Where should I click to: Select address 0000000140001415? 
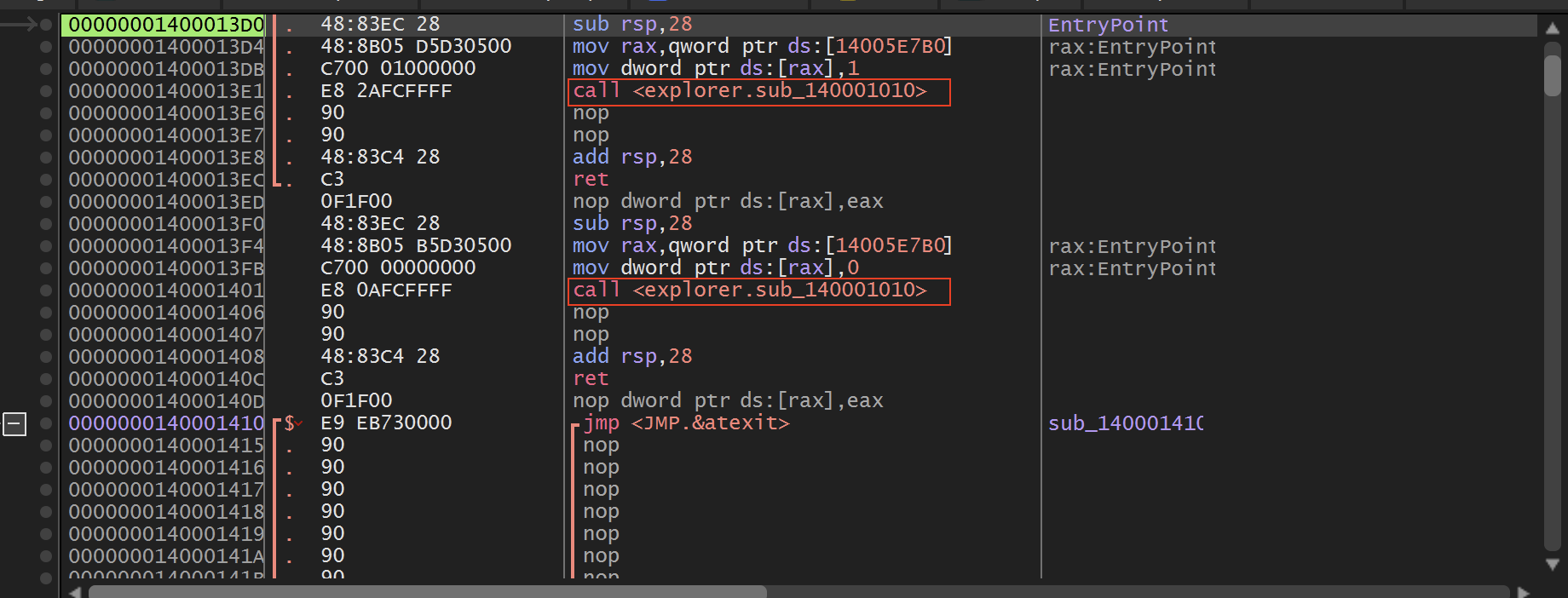pyautogui.click(x=166, y=446)
